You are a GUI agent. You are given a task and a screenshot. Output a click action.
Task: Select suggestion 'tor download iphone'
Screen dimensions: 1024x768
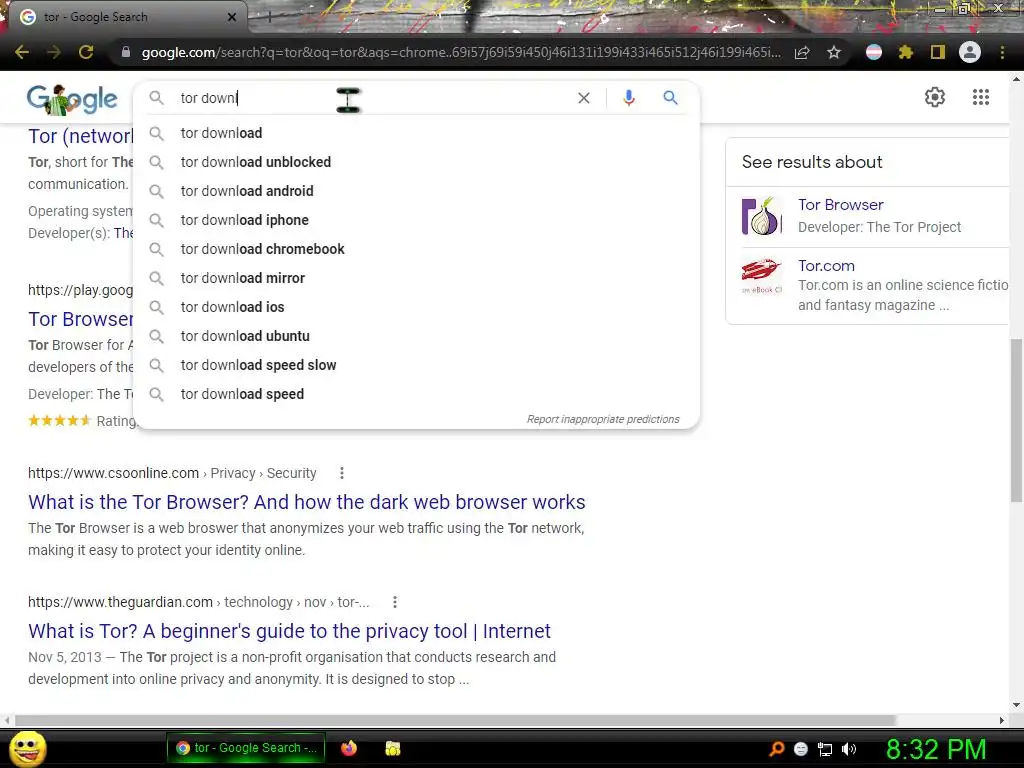pos(416,220)
